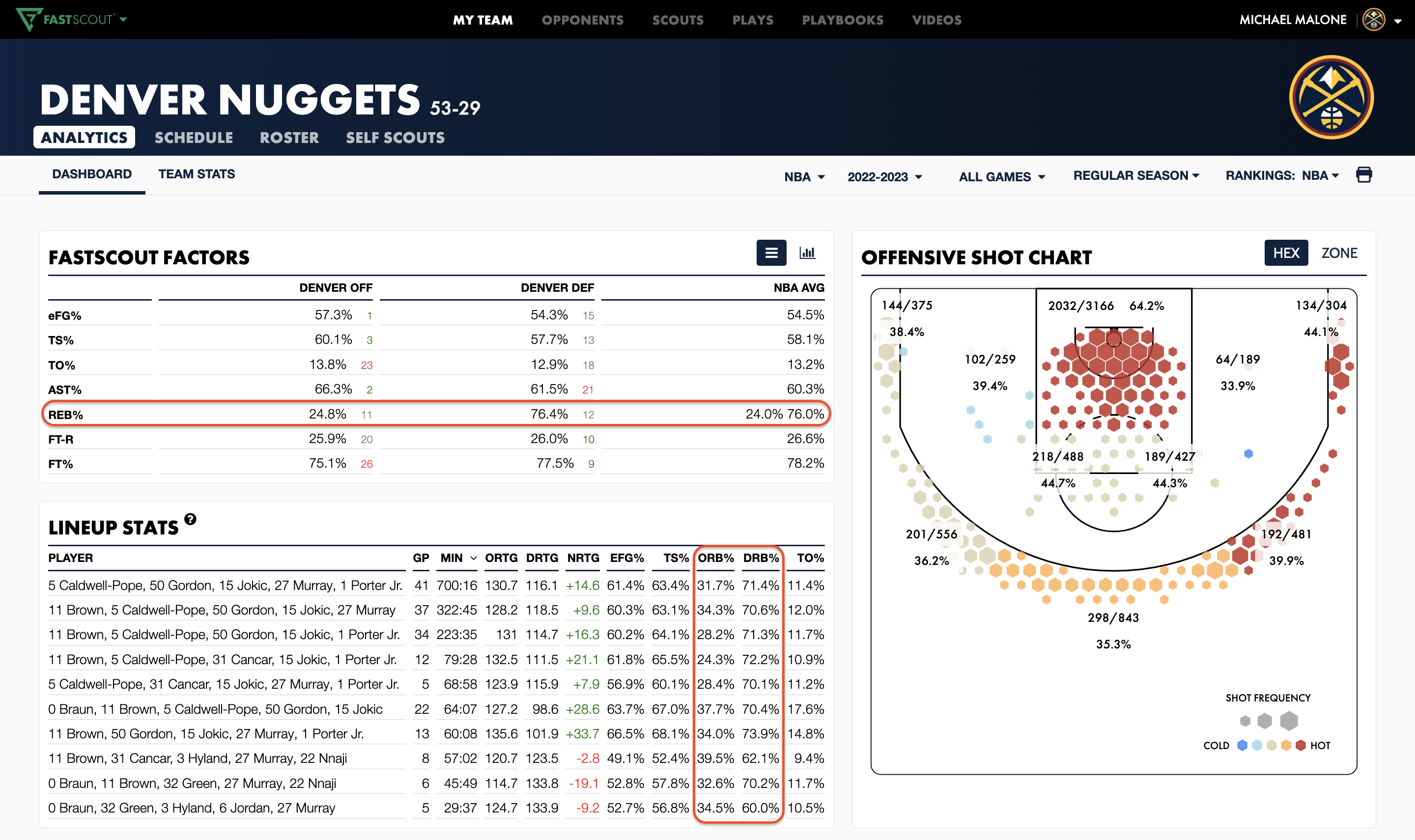Switch to the DASHBOARD sub-tab
The image size is (1415, 840).
92,174
